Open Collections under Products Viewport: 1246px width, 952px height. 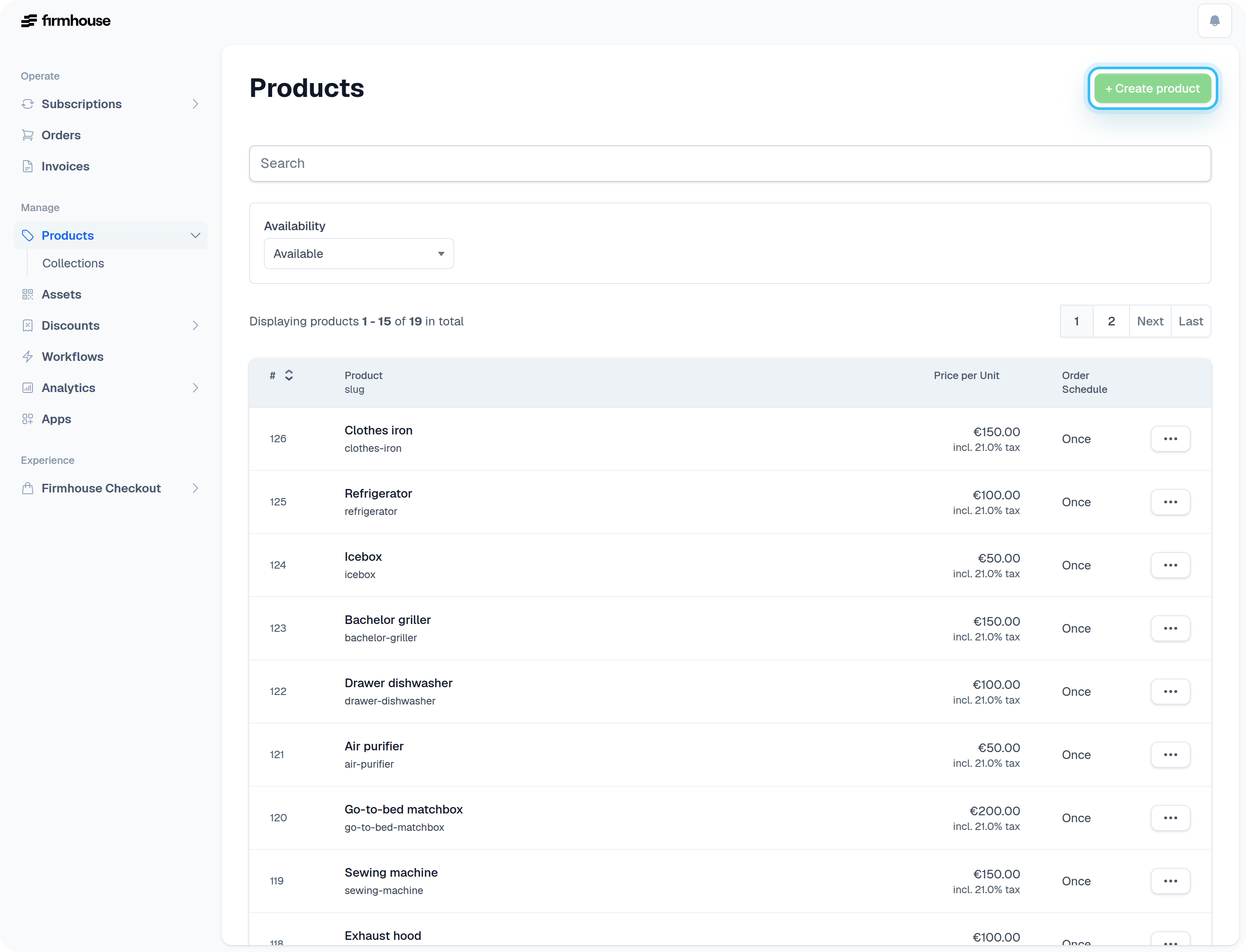tap(73, 263)
